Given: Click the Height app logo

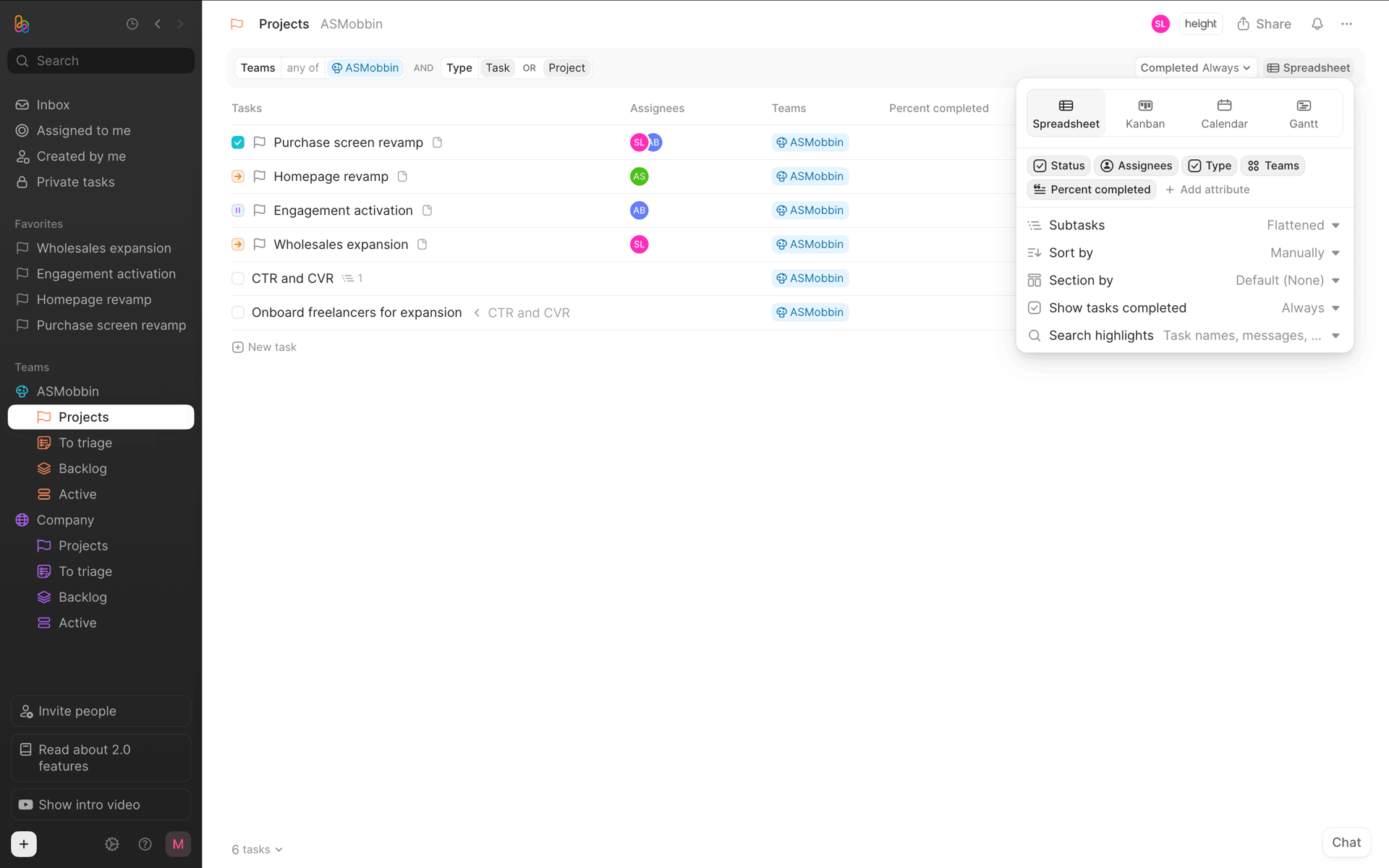Looking at the screenshot, I should [x=22, y=24].
